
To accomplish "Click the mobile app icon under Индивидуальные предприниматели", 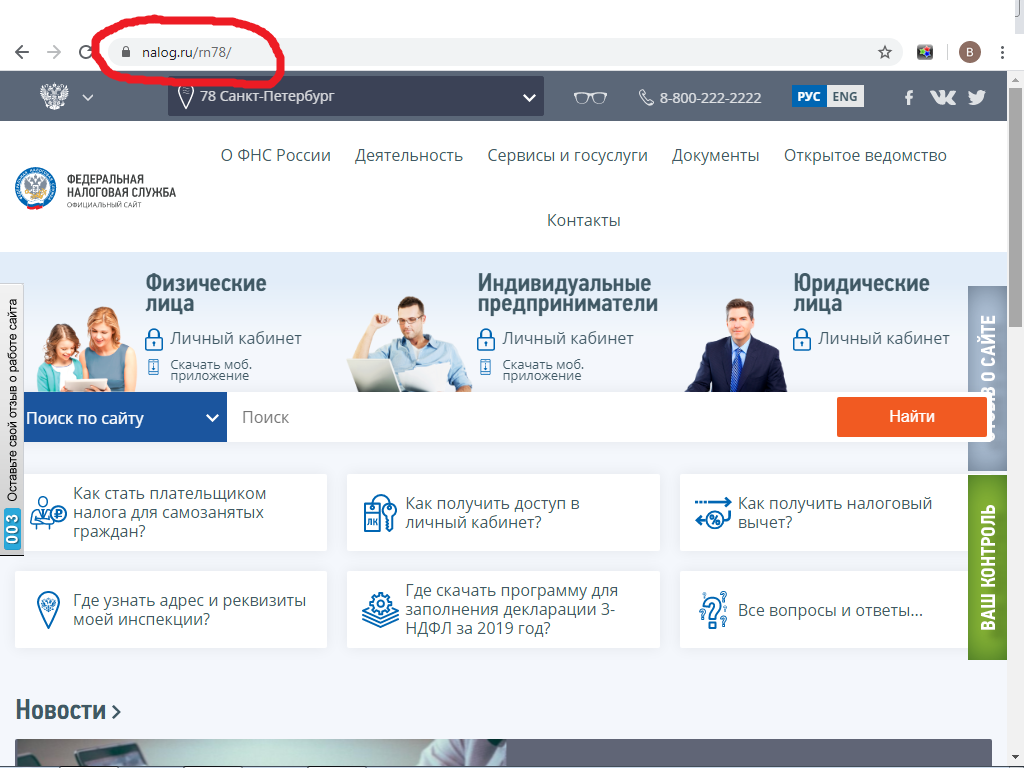I will (x=488, y=368).
